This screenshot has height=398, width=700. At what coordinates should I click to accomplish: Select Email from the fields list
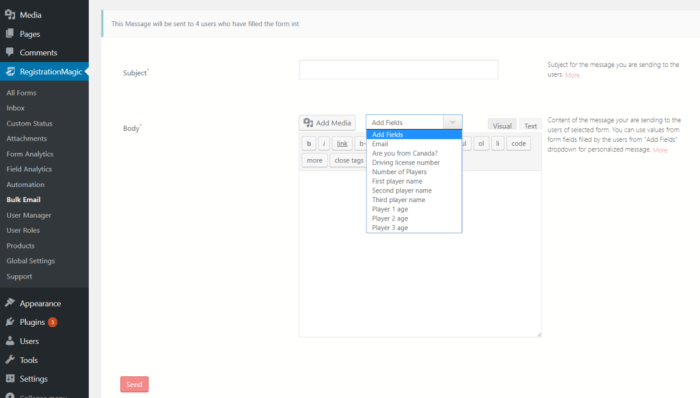(414, 144)
